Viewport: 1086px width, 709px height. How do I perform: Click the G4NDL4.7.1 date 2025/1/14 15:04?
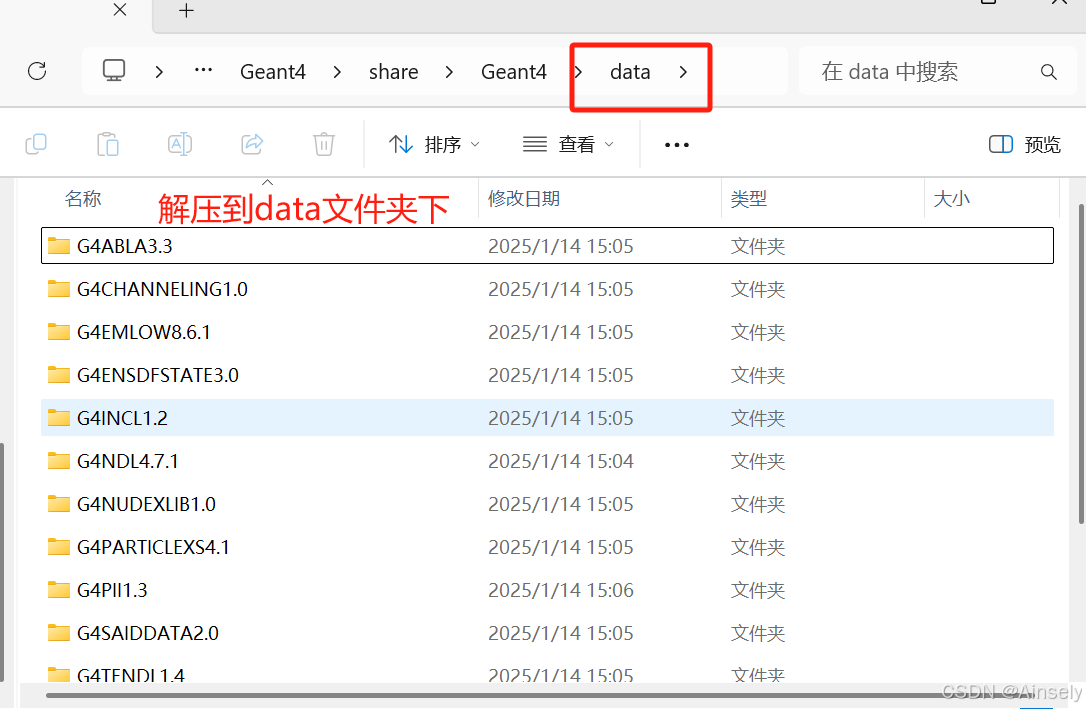coord(560,461)
